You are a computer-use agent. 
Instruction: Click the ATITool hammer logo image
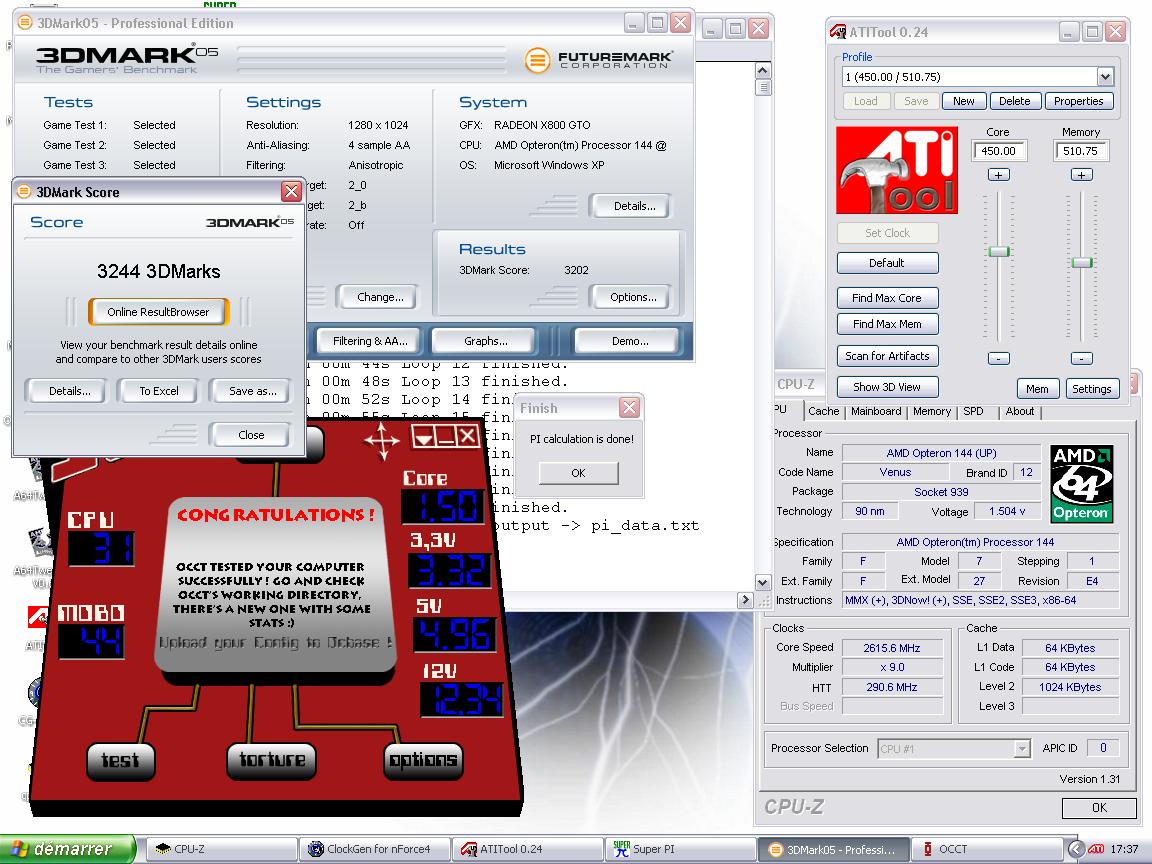click(896, 170)
